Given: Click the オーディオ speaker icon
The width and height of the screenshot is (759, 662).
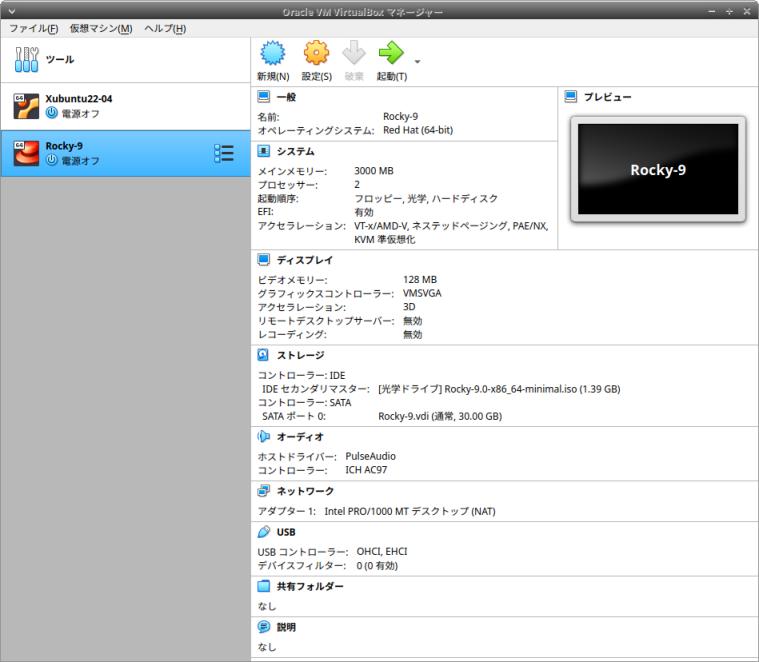Looking at the screenshot, I should (264, 436).
